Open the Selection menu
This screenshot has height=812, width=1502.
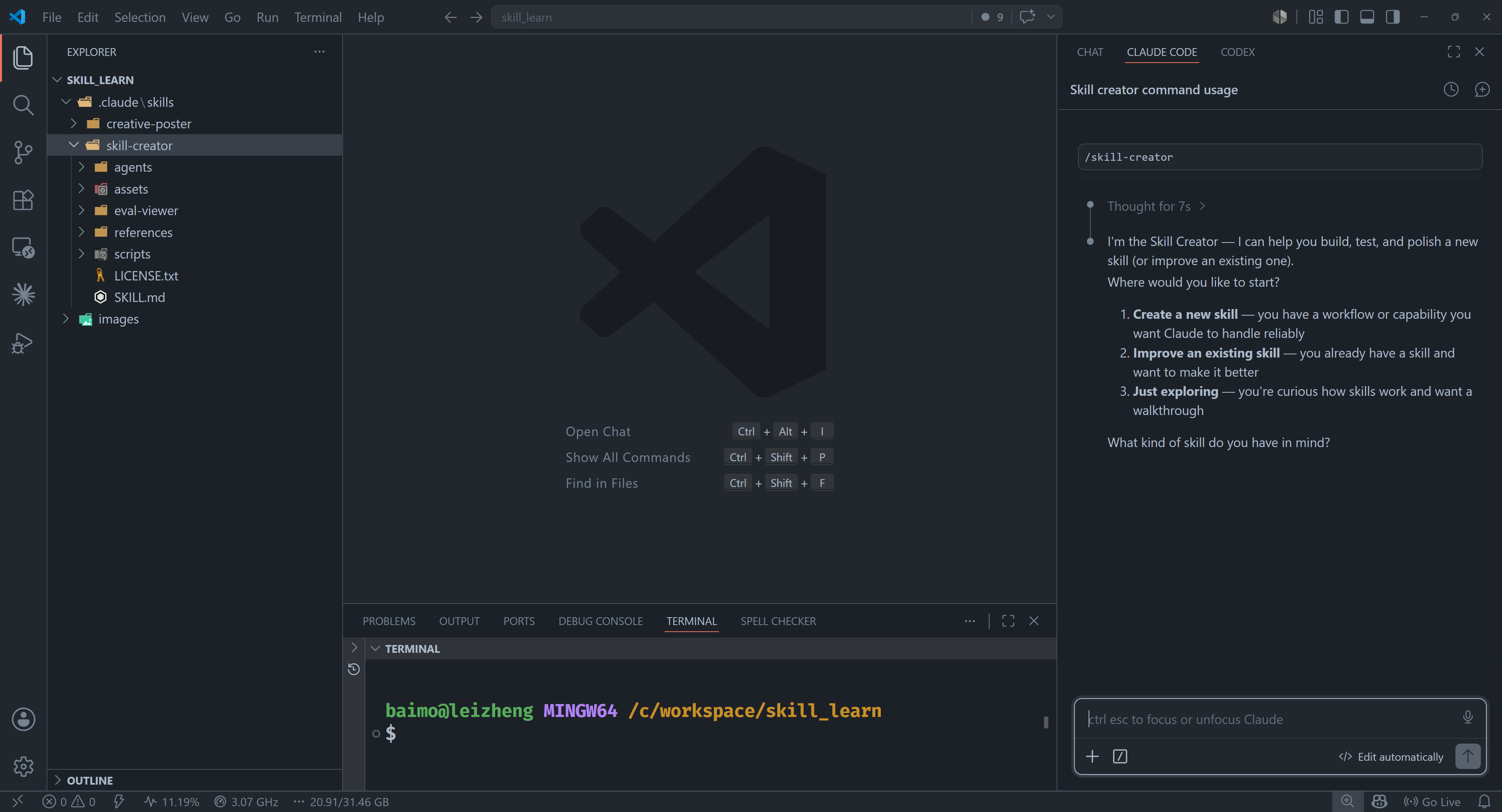pos(140,18)
